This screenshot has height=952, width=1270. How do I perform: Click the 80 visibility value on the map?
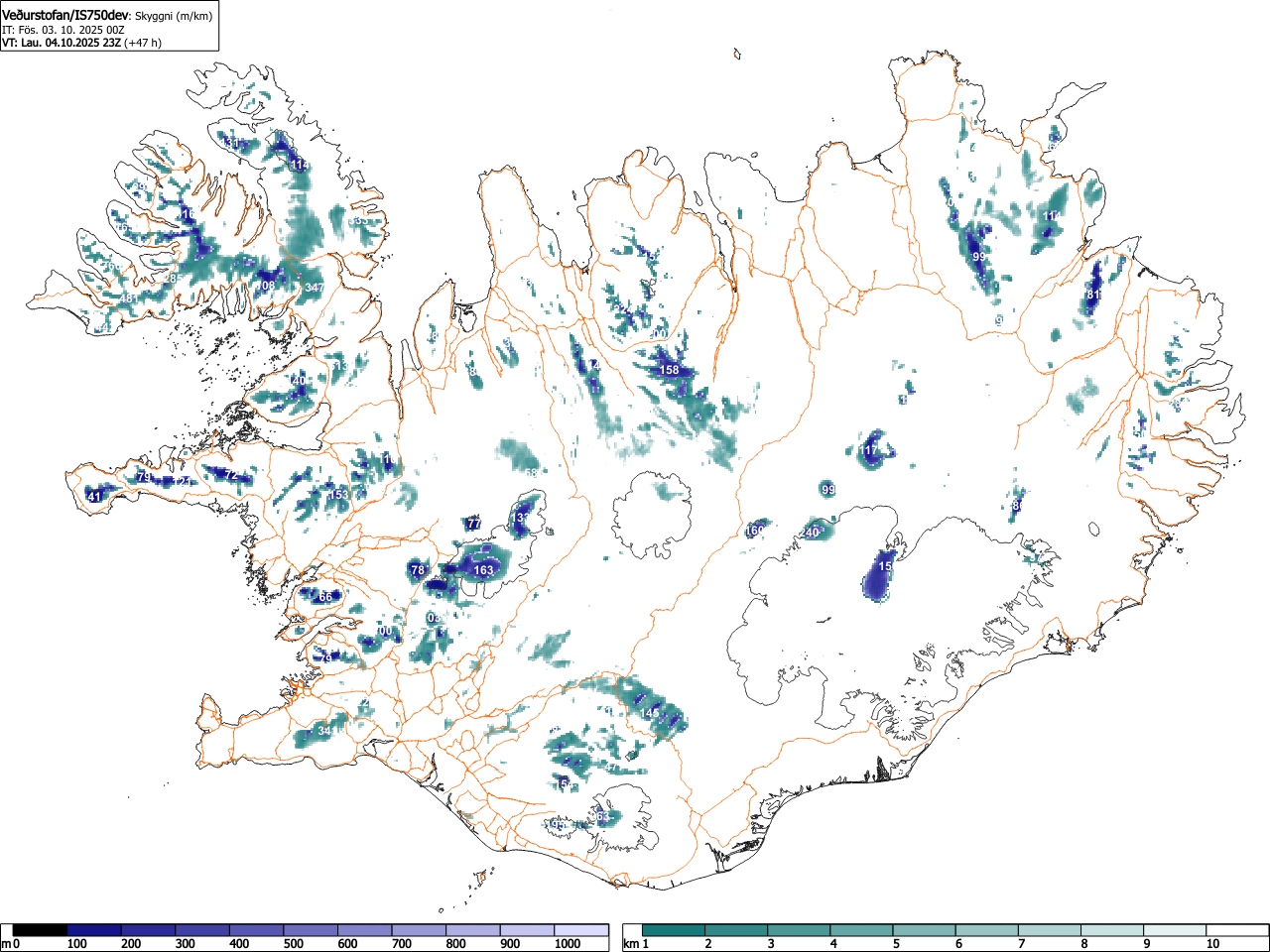coord(1017,506)
